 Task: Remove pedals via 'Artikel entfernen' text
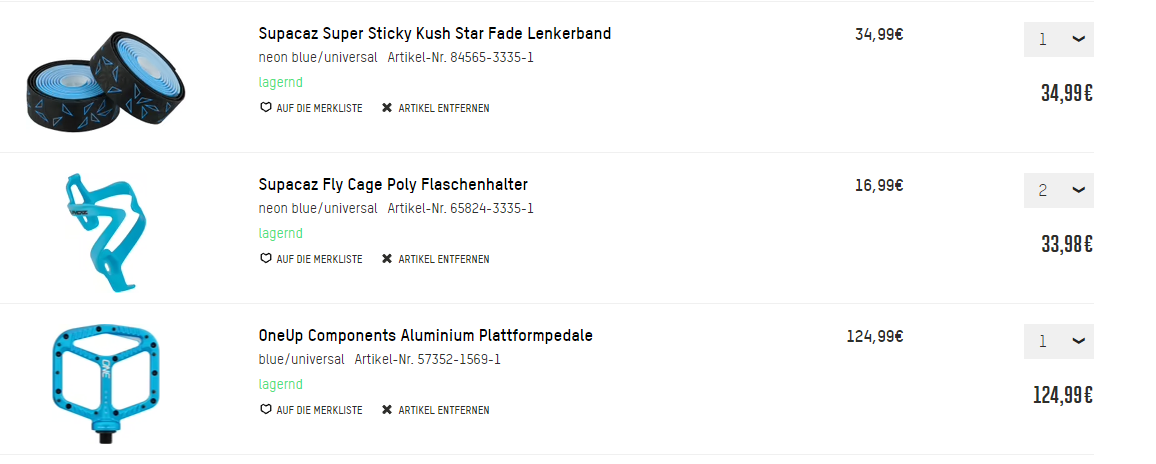[444, 410]
